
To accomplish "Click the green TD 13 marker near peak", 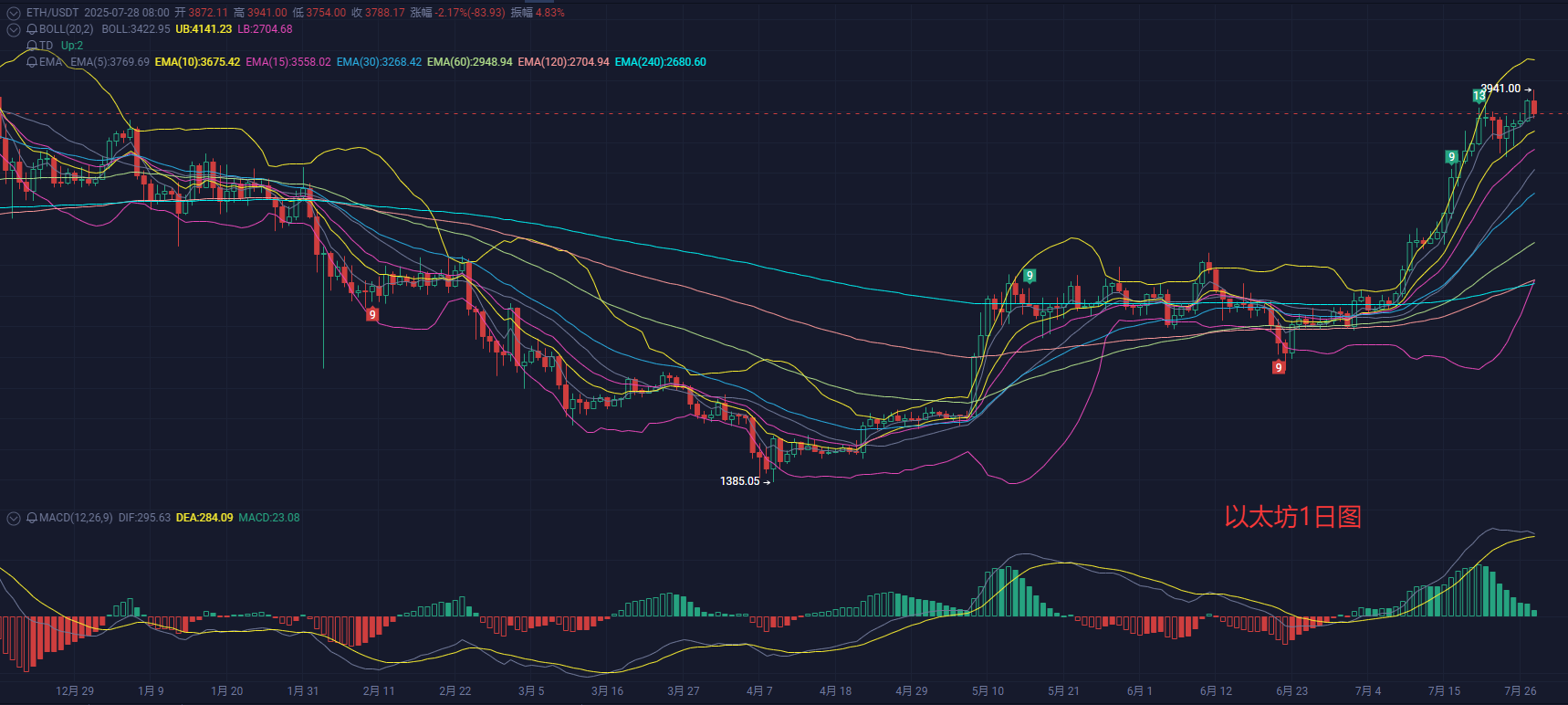I will (1479, 96).
